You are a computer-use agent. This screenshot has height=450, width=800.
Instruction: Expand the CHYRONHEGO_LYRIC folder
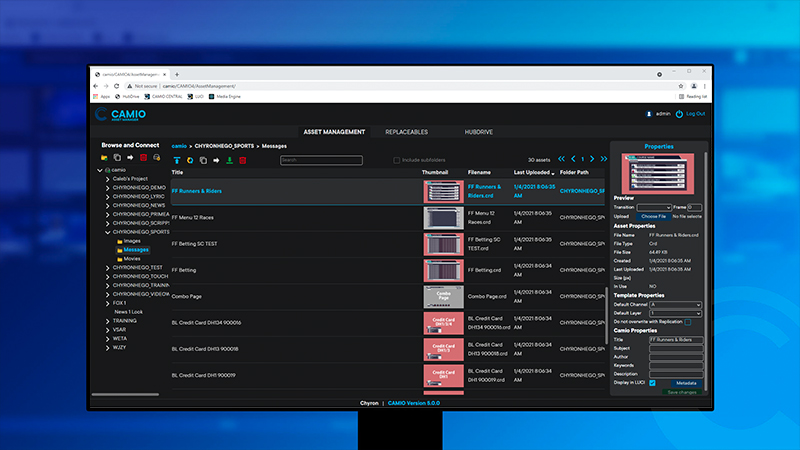point(108,196)
